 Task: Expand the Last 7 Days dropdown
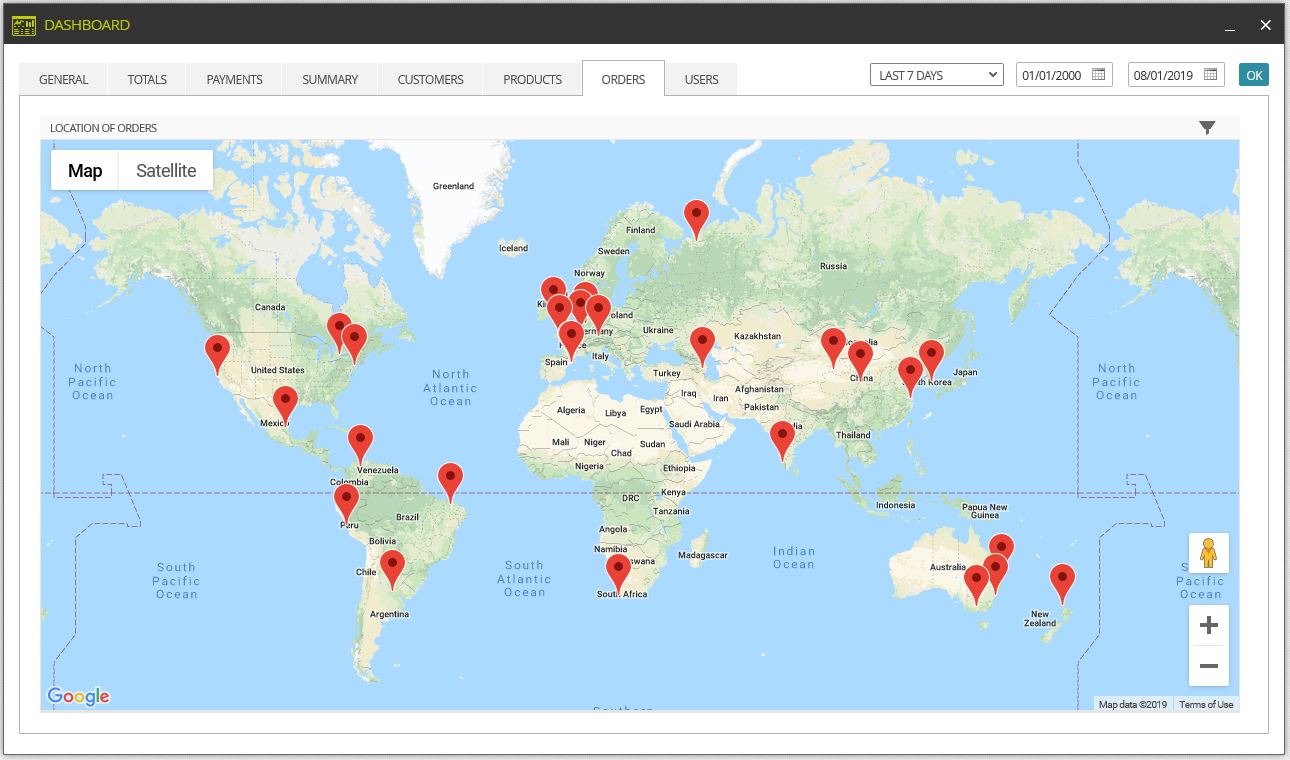coord(937,75)
